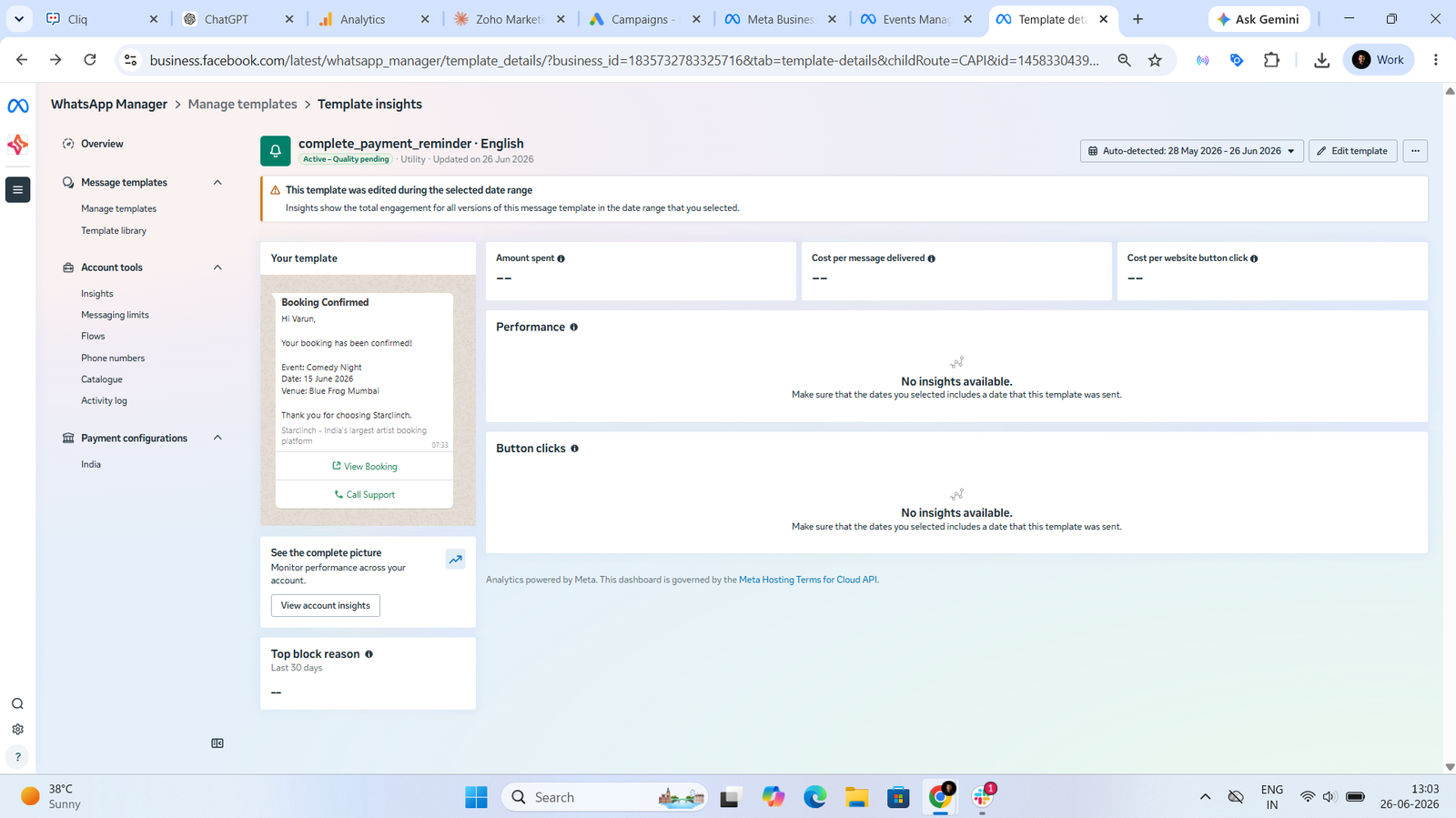1456x818 pixels.
Task: Go to Manage templates in the breadcrumb
Action: tap(242, 105)
